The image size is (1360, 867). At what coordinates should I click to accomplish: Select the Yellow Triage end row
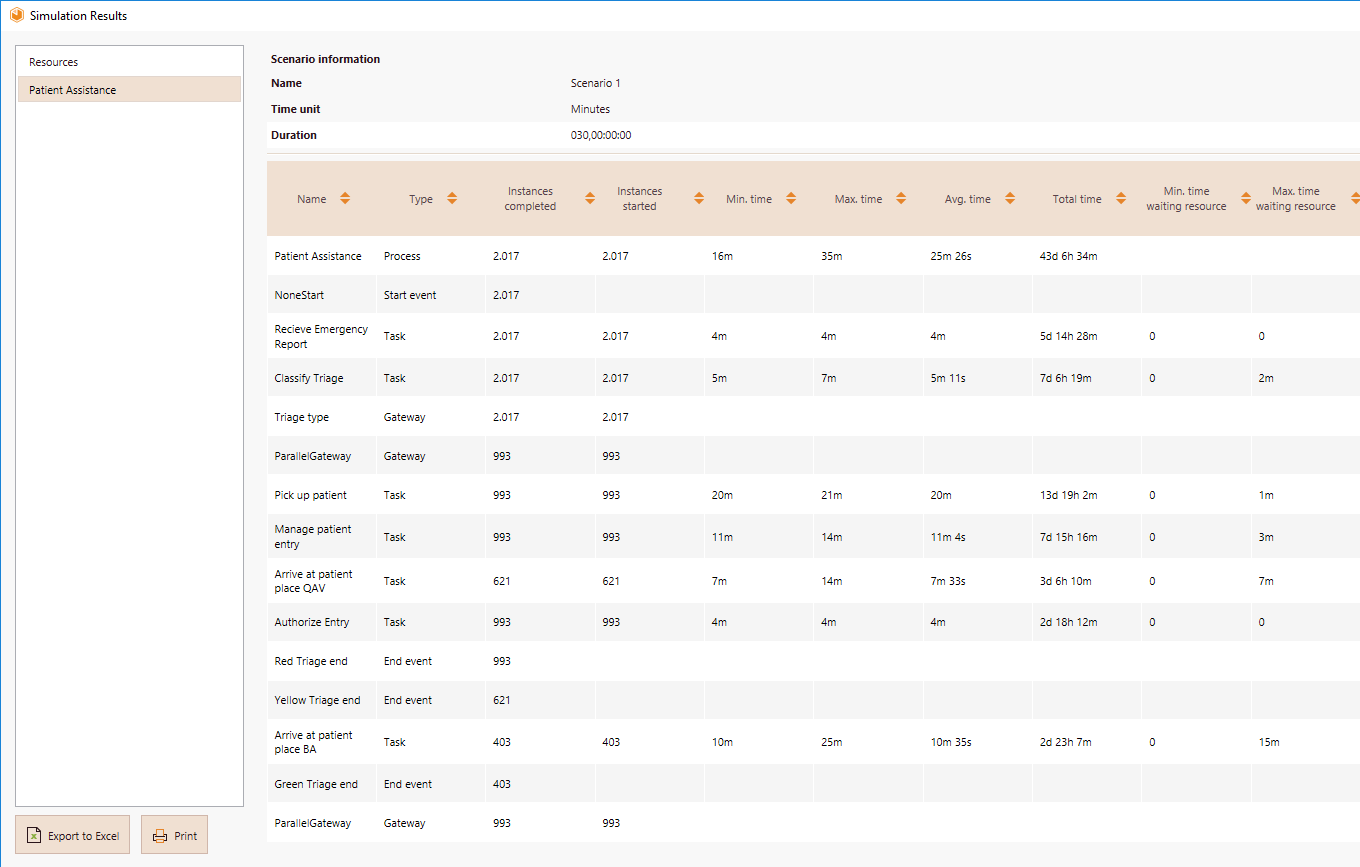pos(813,700)
